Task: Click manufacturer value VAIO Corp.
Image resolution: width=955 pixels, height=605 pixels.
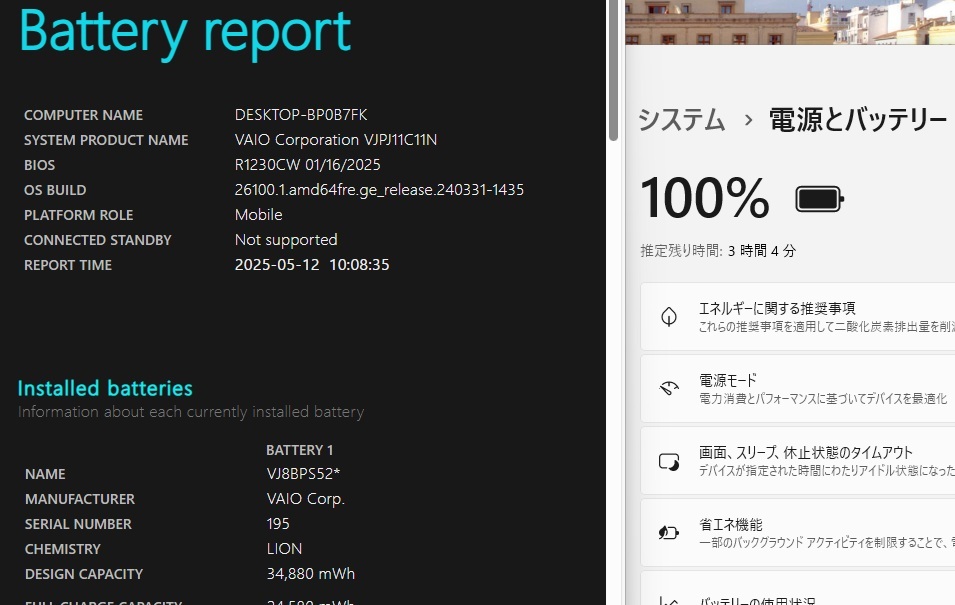Action: tap(305, 498)
